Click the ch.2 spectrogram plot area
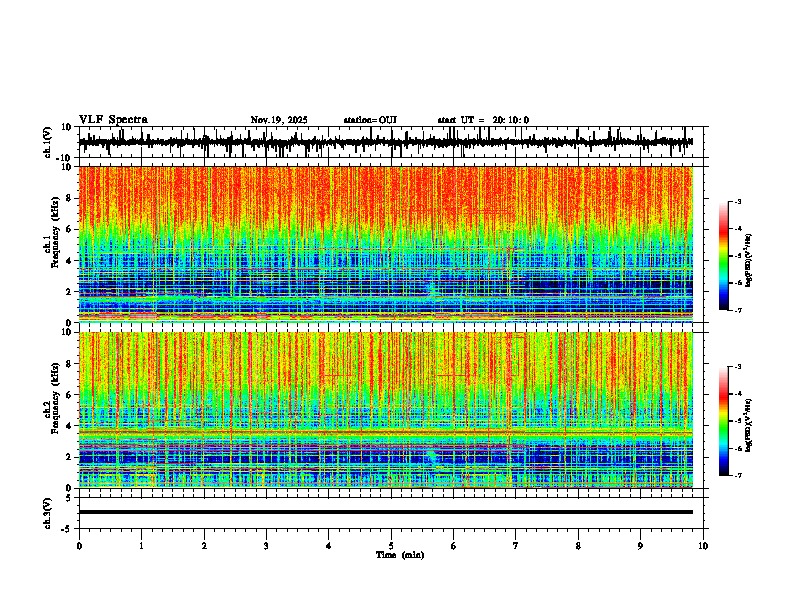The height and width of the screenshot is (612, 792). coord(386,410)
